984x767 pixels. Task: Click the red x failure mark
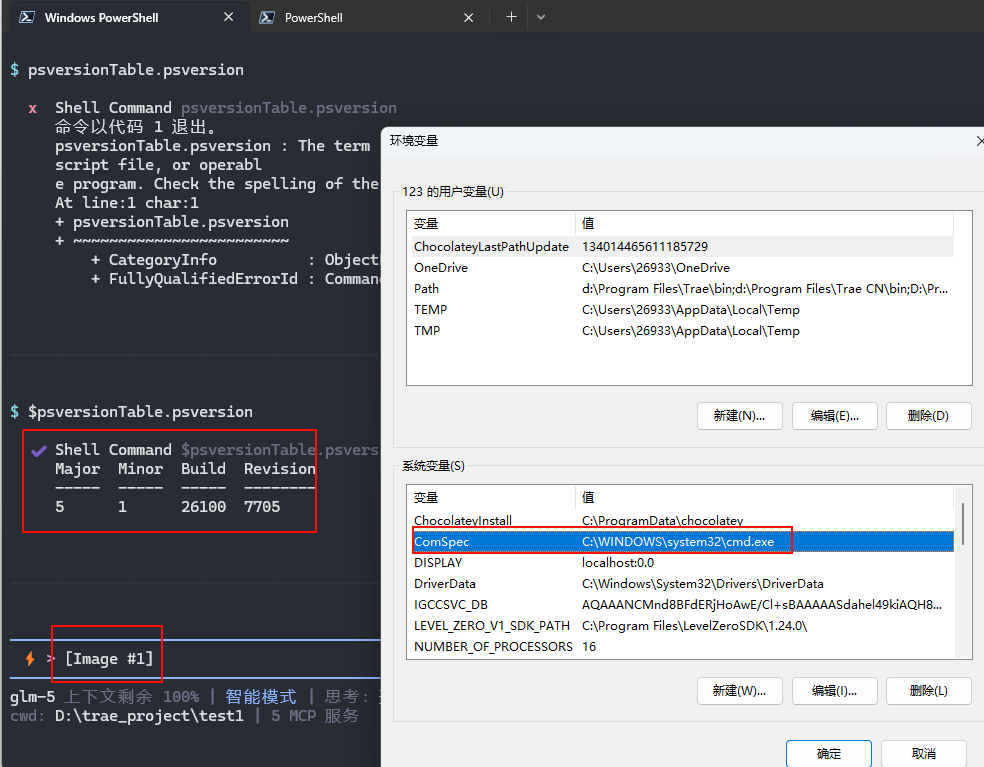click(x=33, y=109)
